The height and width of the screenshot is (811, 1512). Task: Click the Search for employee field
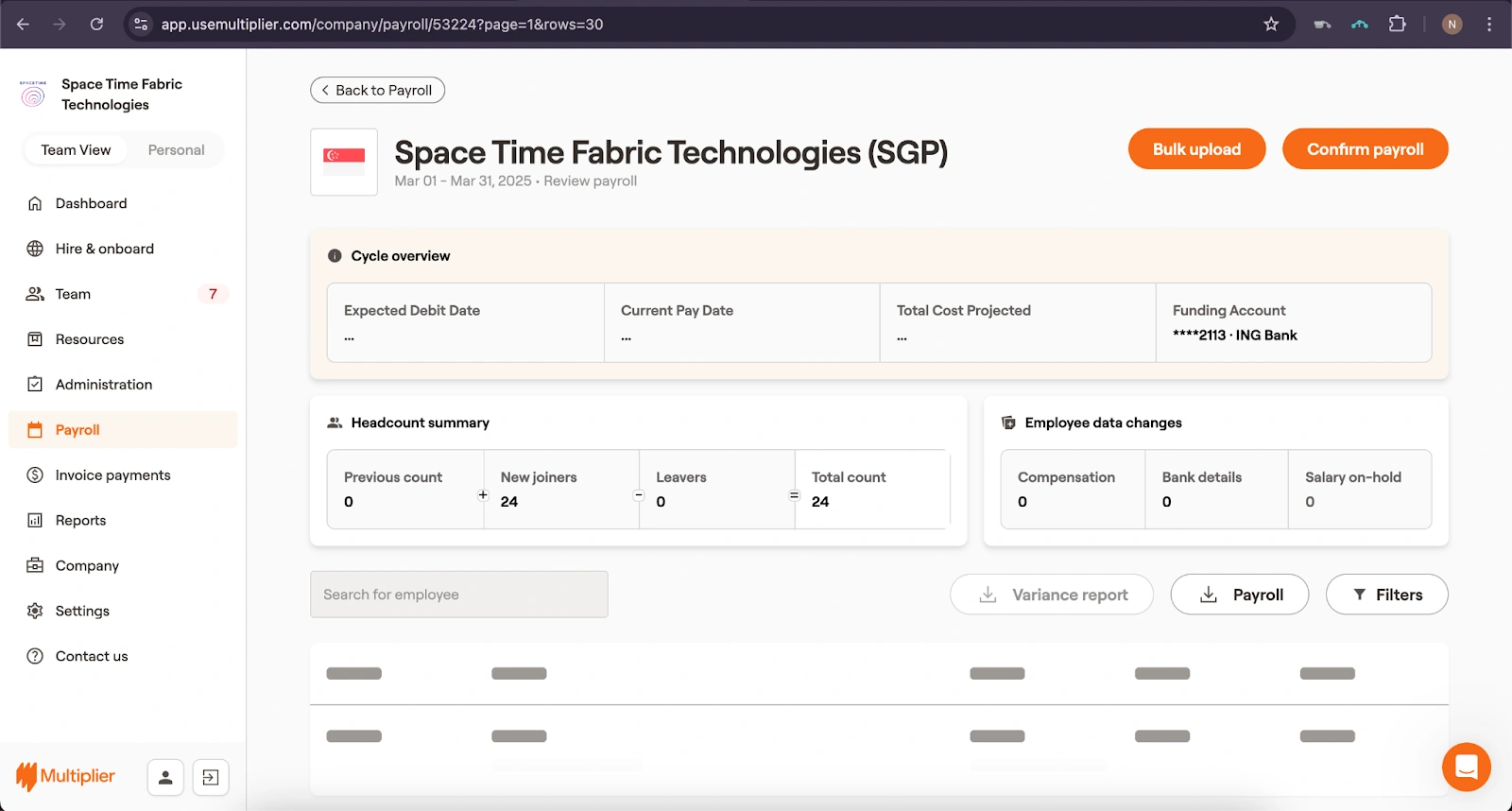point(459,595)
